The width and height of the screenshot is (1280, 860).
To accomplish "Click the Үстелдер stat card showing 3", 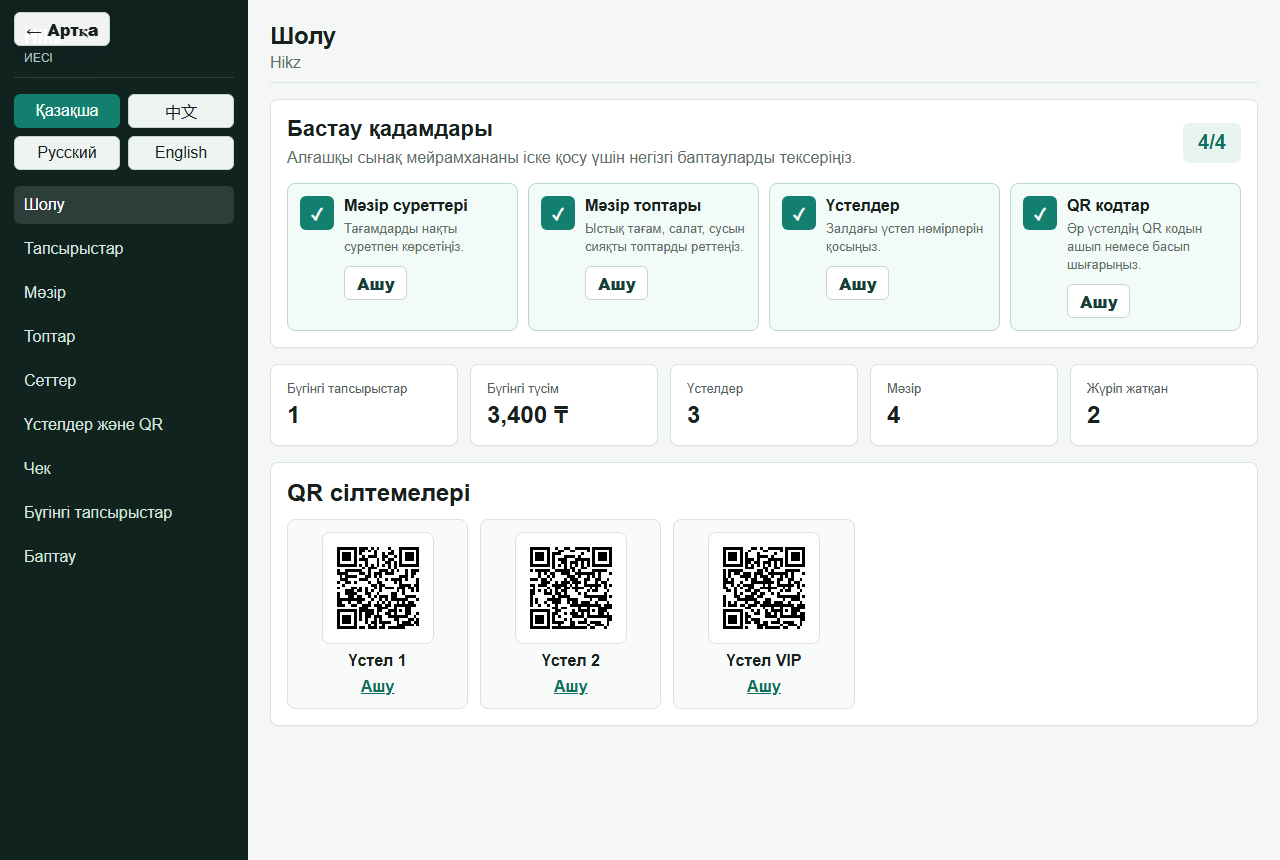I will 764,405.
